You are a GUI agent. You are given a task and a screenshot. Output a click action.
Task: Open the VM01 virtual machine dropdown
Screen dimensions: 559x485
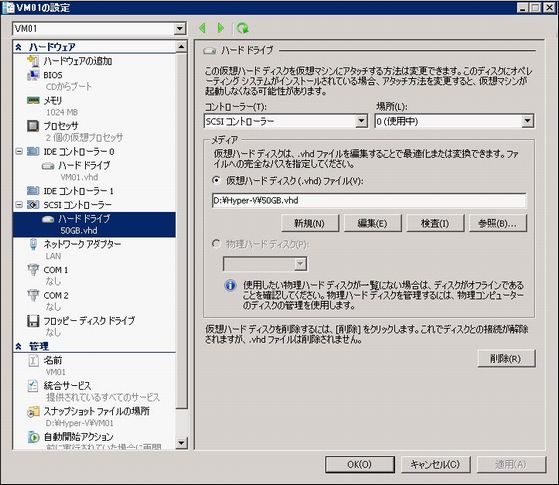point(180,29)
